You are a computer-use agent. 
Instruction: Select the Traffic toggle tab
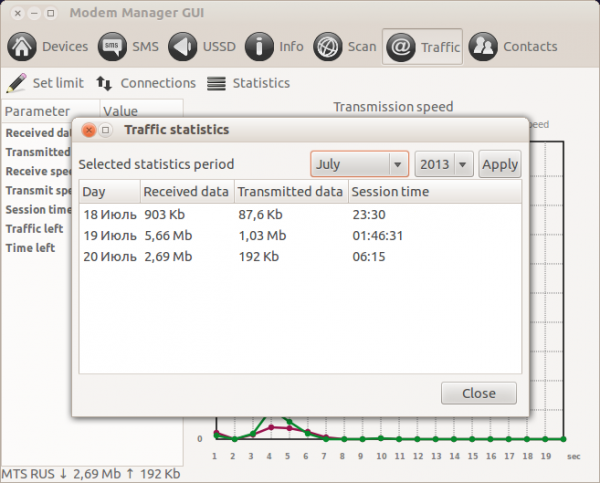click(x=423, y=47)
